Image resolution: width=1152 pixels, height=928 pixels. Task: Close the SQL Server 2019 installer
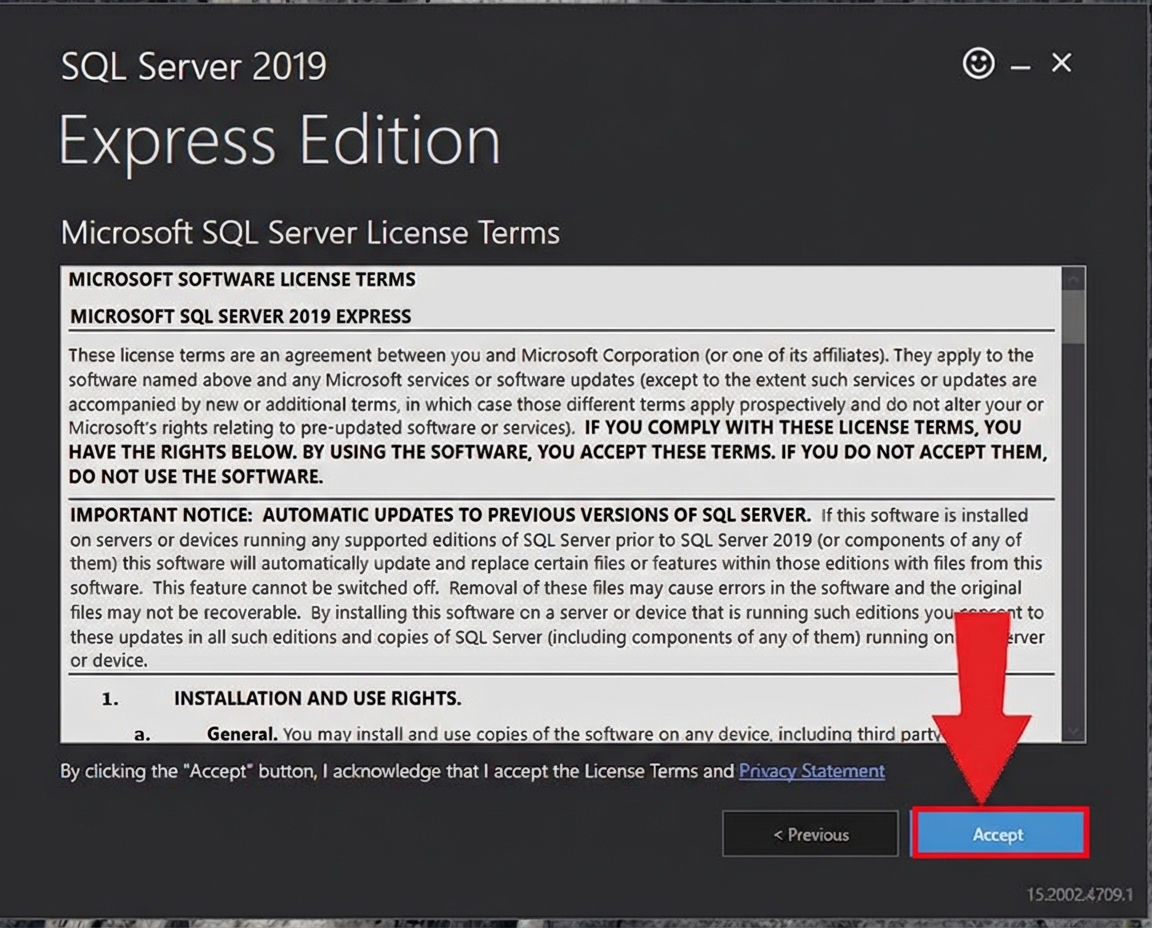[1061, 63]
